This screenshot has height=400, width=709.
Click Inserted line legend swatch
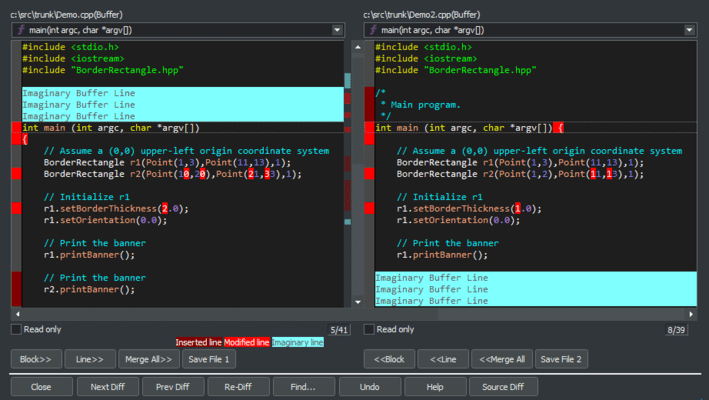[x=199, y=343]
